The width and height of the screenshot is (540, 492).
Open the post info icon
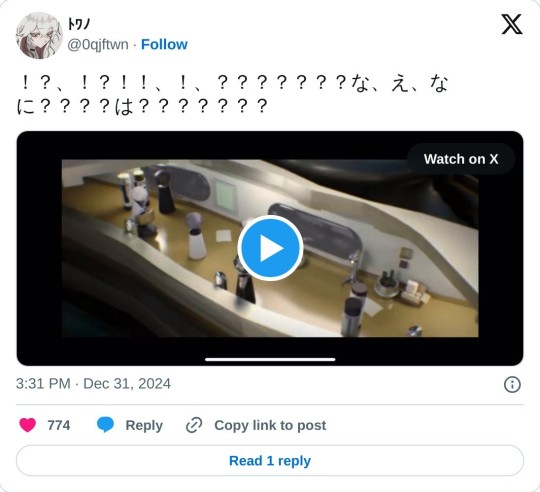coord(512,384)
